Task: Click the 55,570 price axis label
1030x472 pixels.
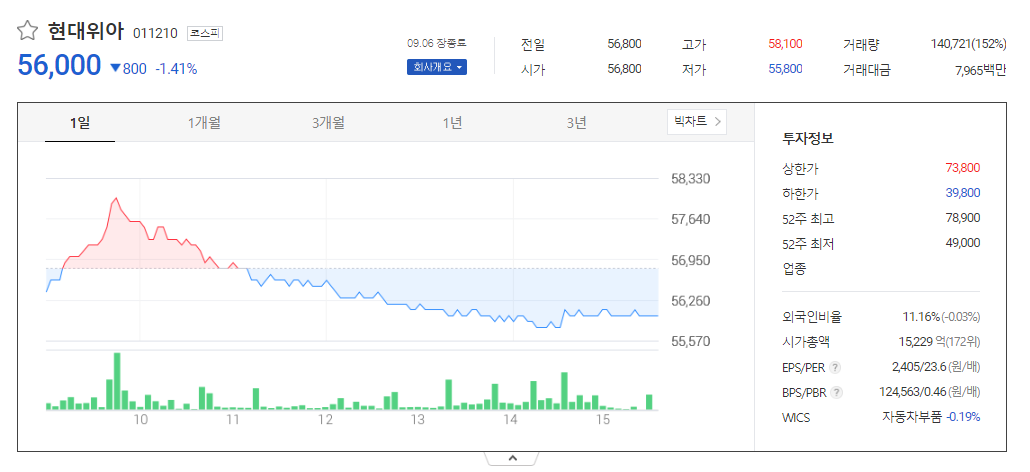Action: [x=691, y=342]
